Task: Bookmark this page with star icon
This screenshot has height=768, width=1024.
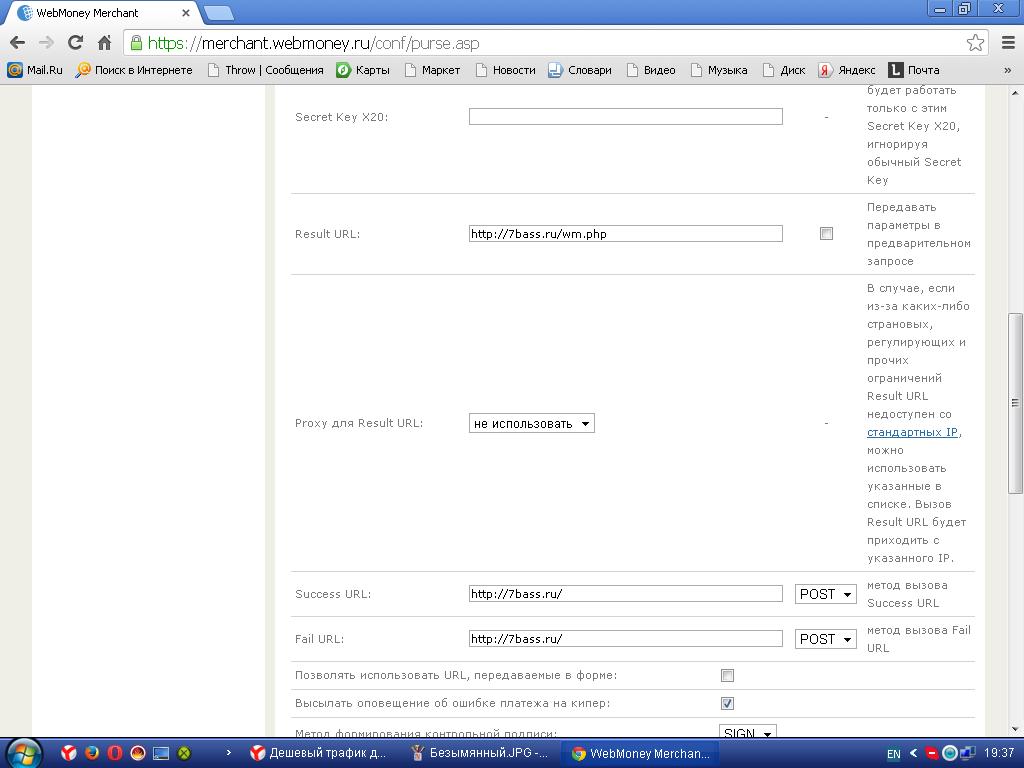Action: [975, 42]
